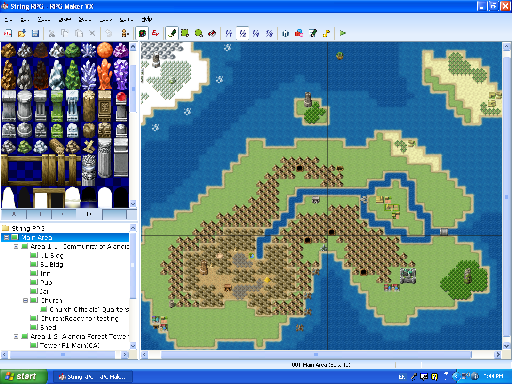Collapse the Area 1-3 Forest Tower node

pyautogui.click(x=16, y=336)
